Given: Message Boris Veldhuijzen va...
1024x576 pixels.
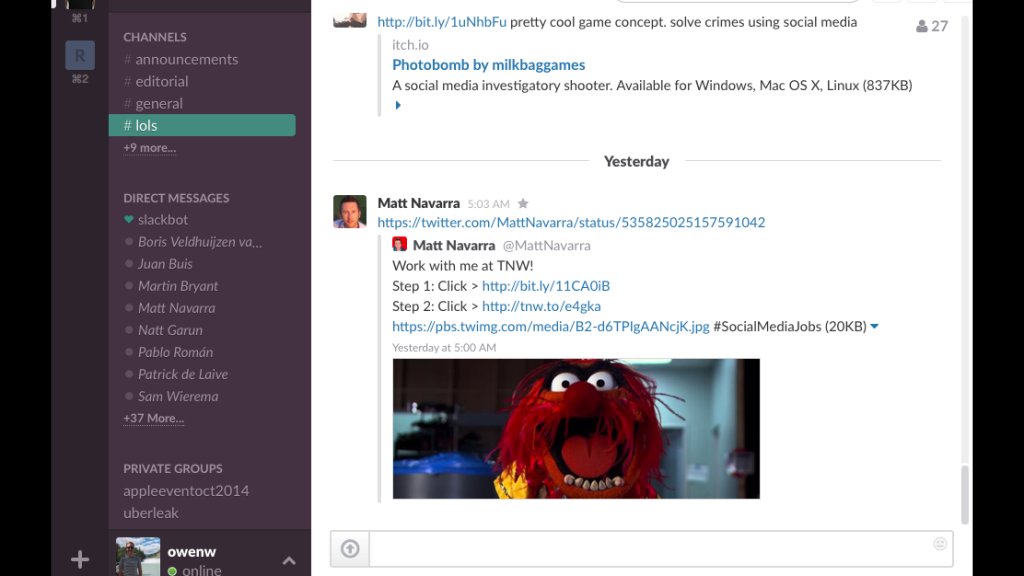Looking at the screenshot, I should pyautogui.click(x=200, y=242).
